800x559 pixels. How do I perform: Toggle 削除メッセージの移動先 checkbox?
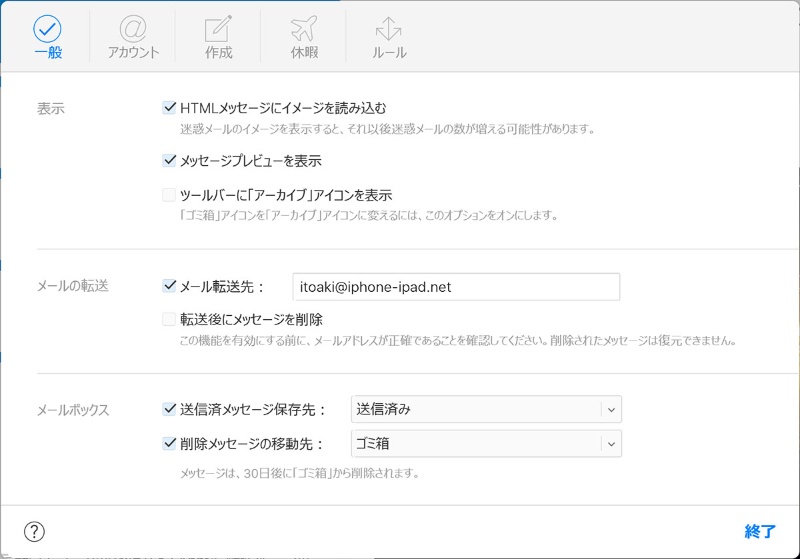(x=169, y=442)
